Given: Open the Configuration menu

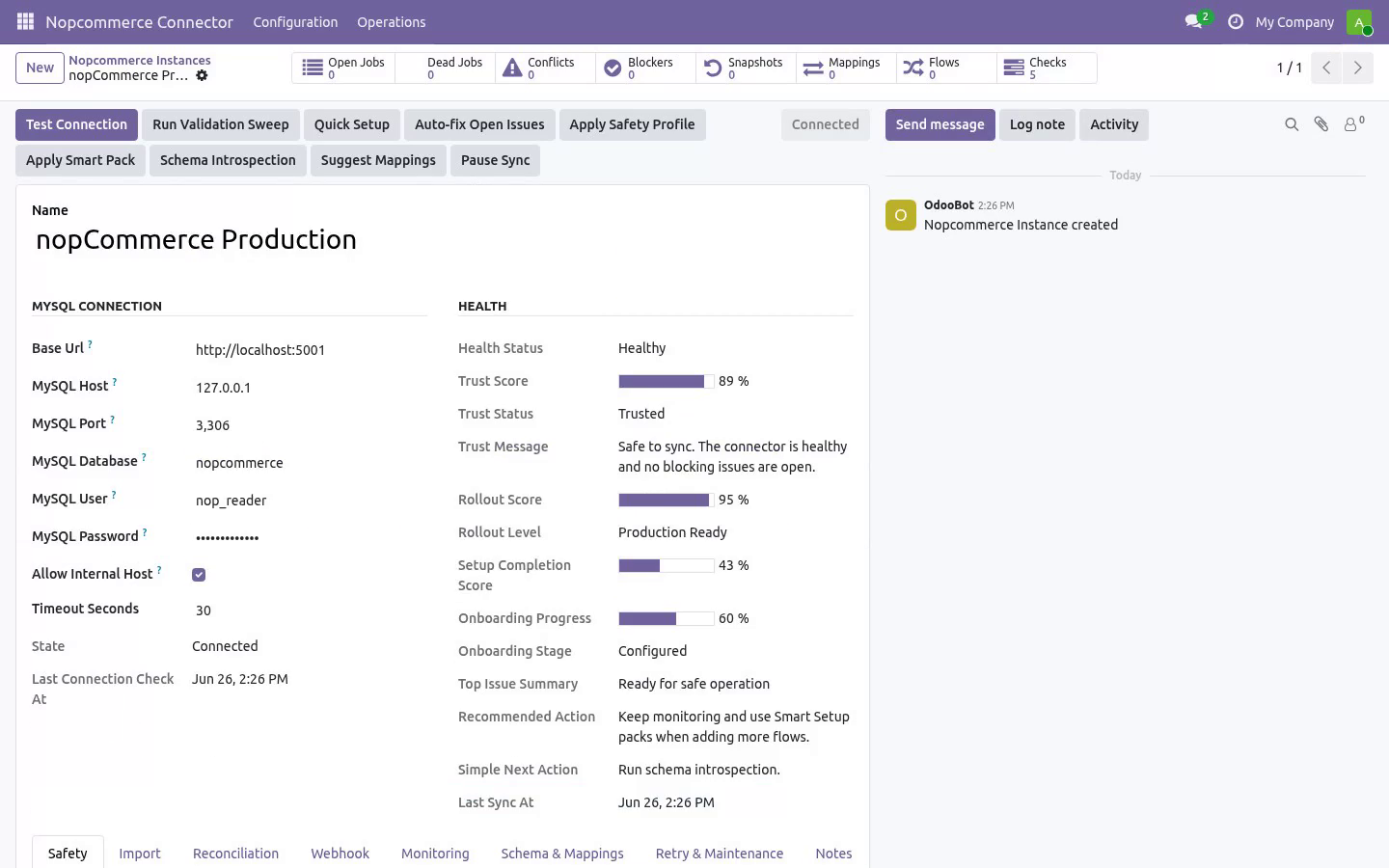Looking at the screenshot, I should click(x=295, y=21).
